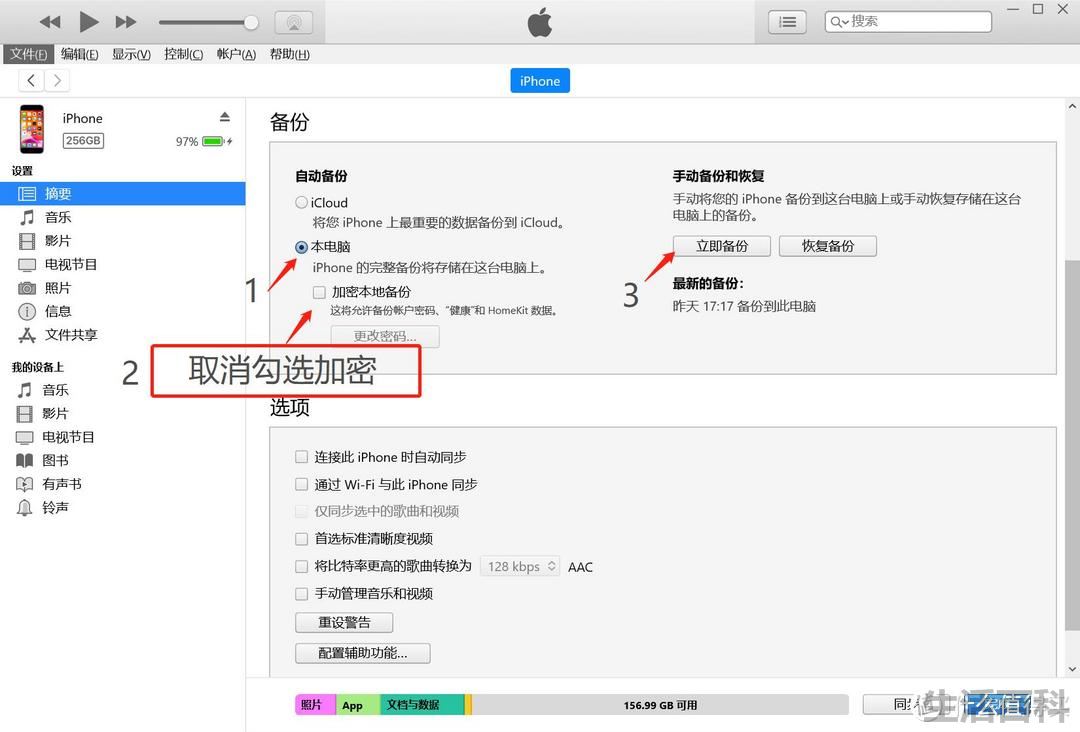The image size is (1080, 732).
Task: Toggle the 加密本地备份 checkbox
Action: [319, 292]
